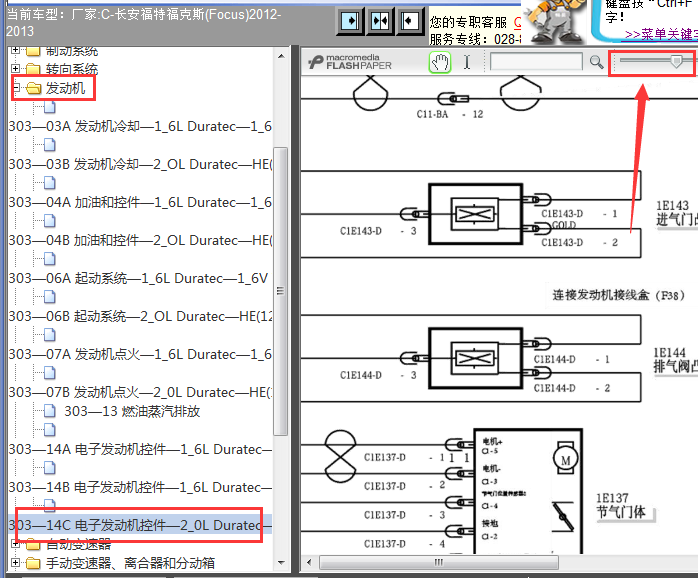698x578 pixels.
Task: Select the hand pan tool in FlashPaper
Action: coord(440,62)
